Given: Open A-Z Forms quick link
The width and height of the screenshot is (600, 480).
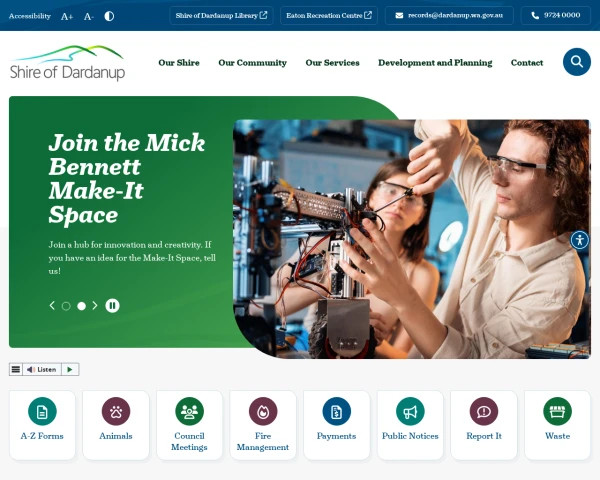Looking at the screenshot, I should click(x=42, y=425).
